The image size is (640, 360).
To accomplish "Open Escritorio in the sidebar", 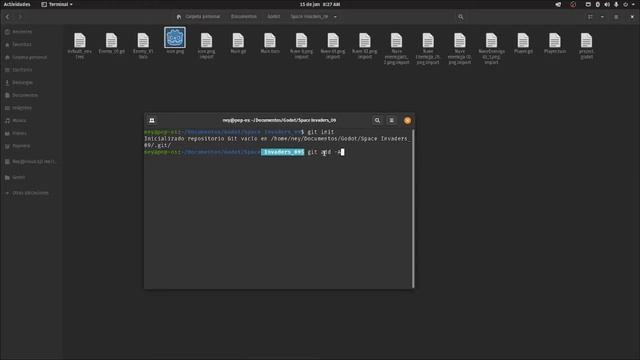I will pyautogui.click(x=18, y=70).
